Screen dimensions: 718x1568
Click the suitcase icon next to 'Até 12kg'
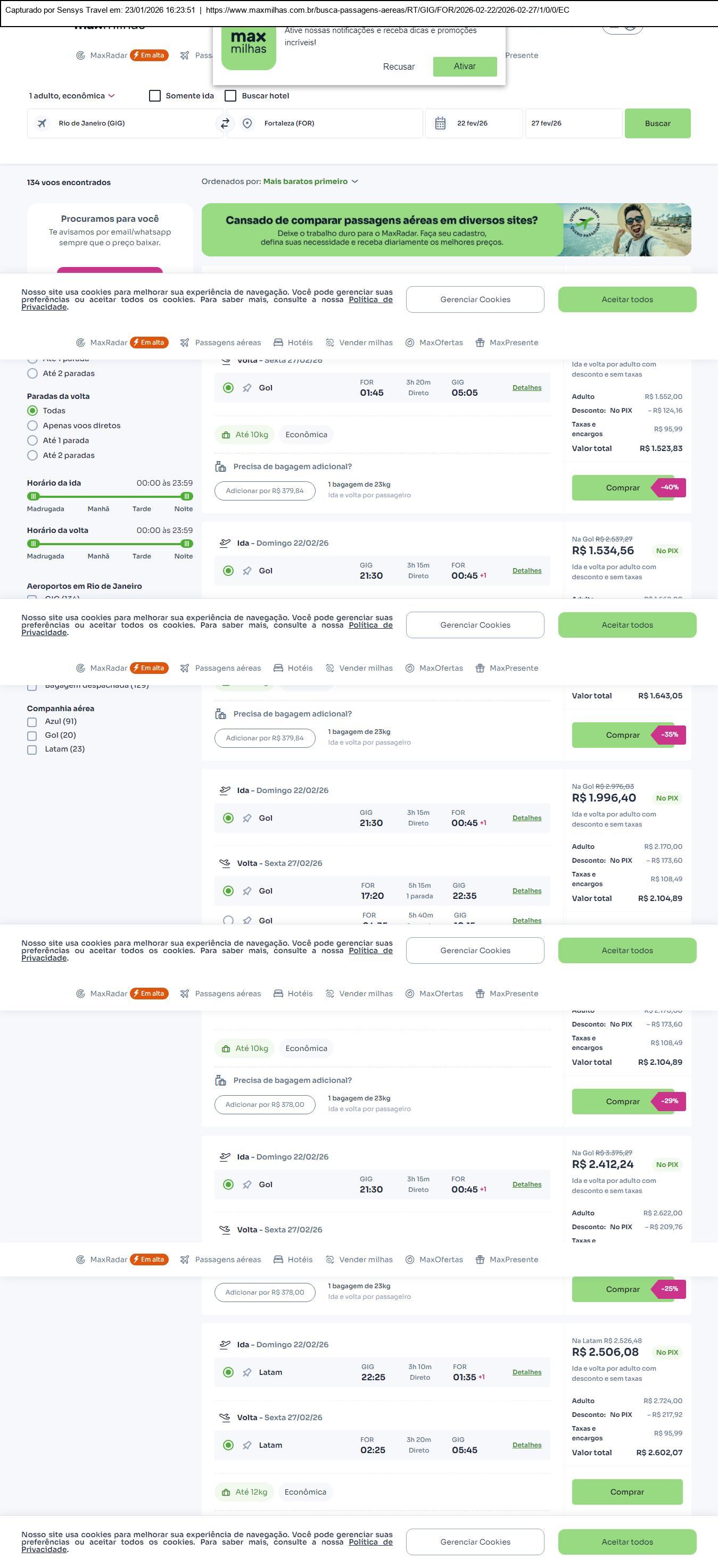coord(226,1492)
